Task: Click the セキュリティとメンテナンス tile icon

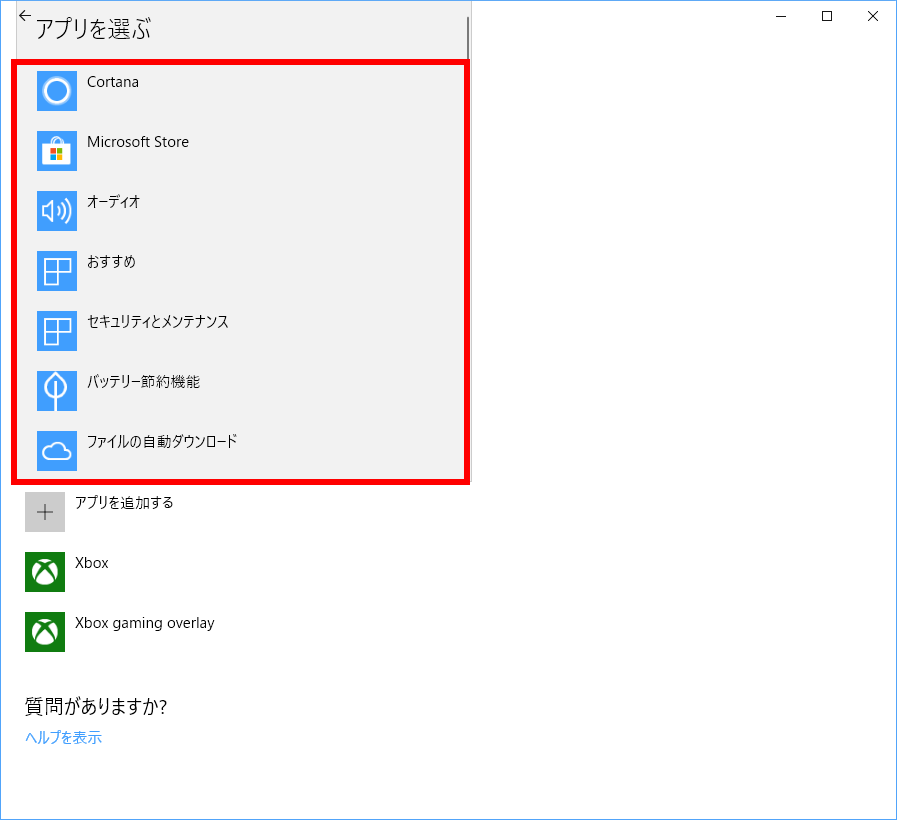Action: (57, 331)
